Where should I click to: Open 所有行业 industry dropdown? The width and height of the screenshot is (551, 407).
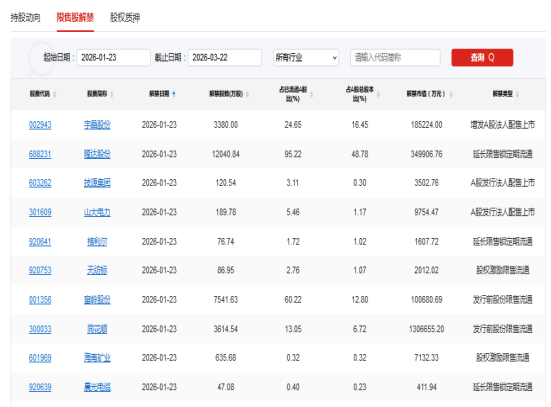tap(306, 58)
